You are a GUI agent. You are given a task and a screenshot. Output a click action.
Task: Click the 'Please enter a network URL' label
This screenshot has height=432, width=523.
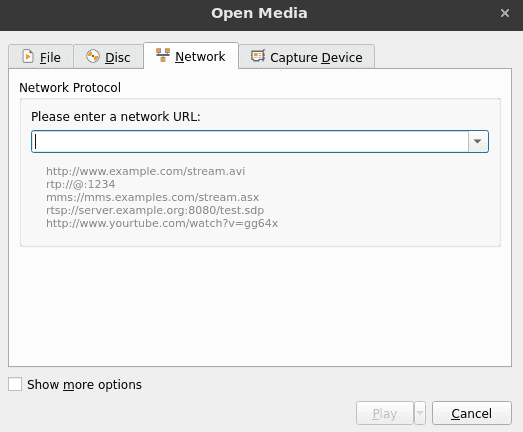click(x=116, y=117)
